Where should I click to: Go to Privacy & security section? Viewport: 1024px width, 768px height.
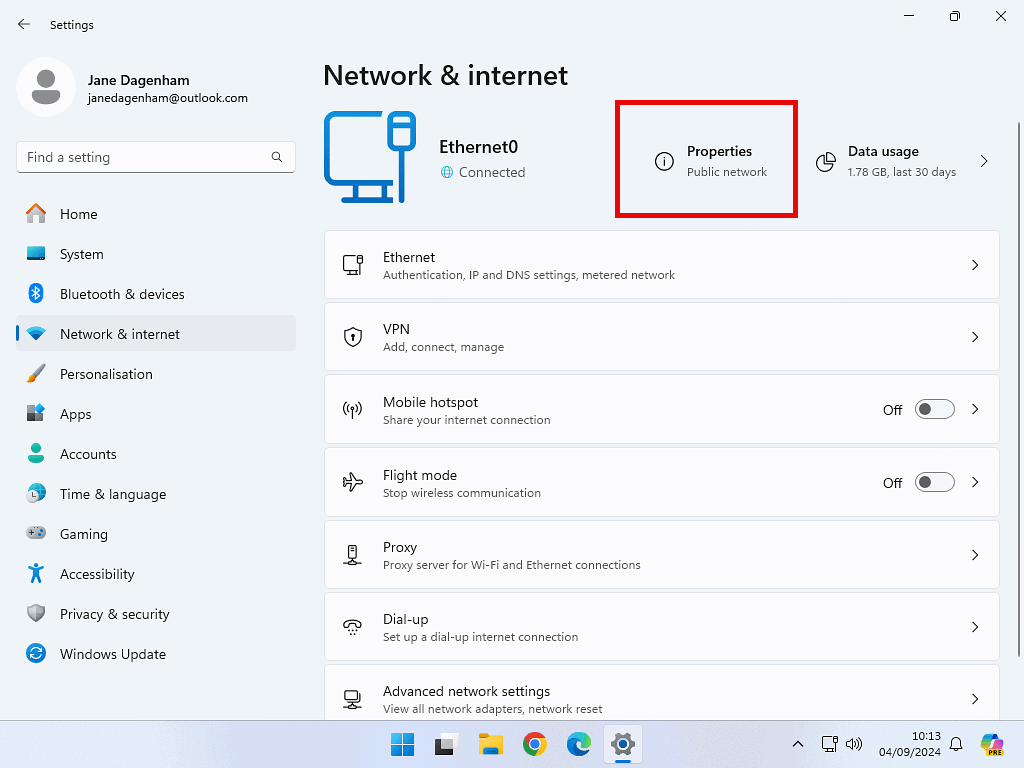click(114, 614)
